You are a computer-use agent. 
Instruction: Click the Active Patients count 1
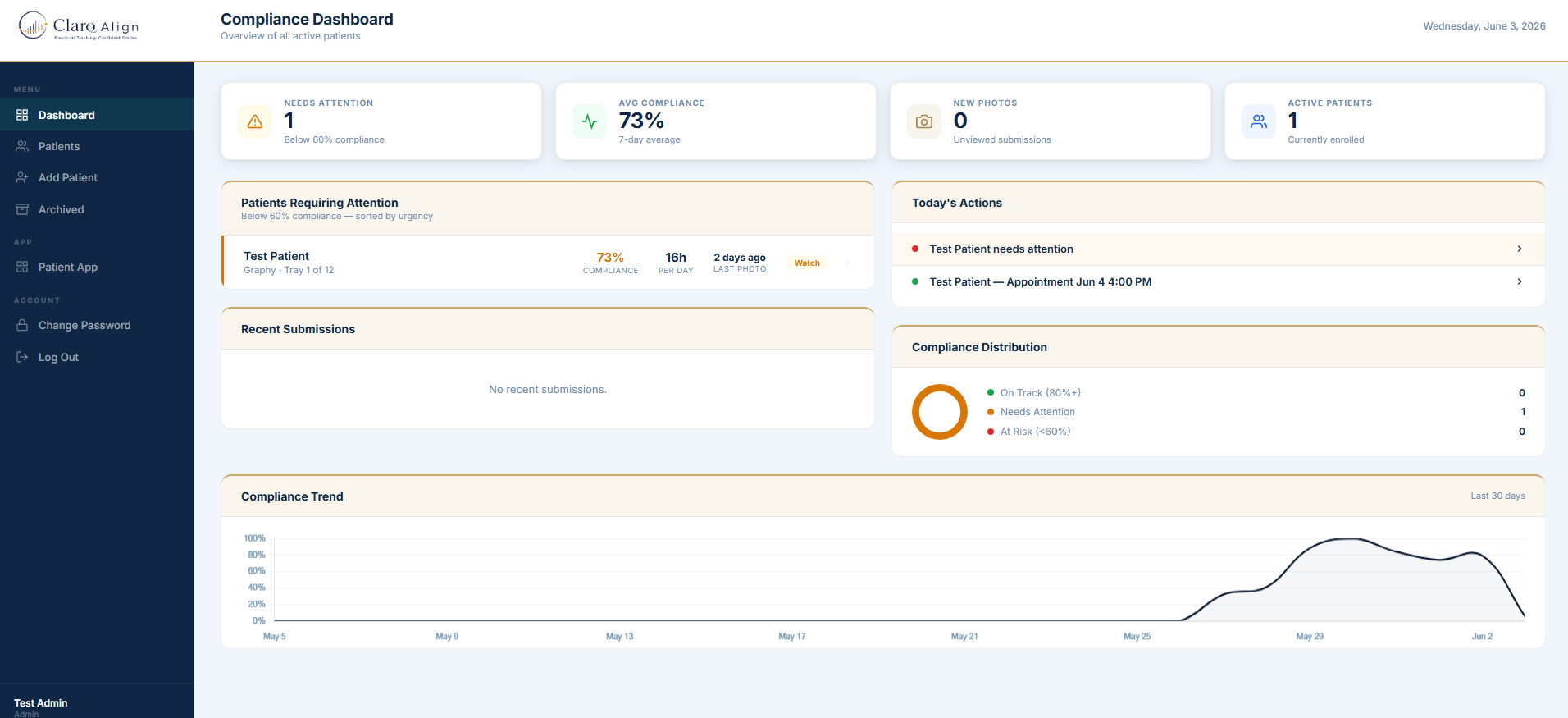click(1292, 121)
